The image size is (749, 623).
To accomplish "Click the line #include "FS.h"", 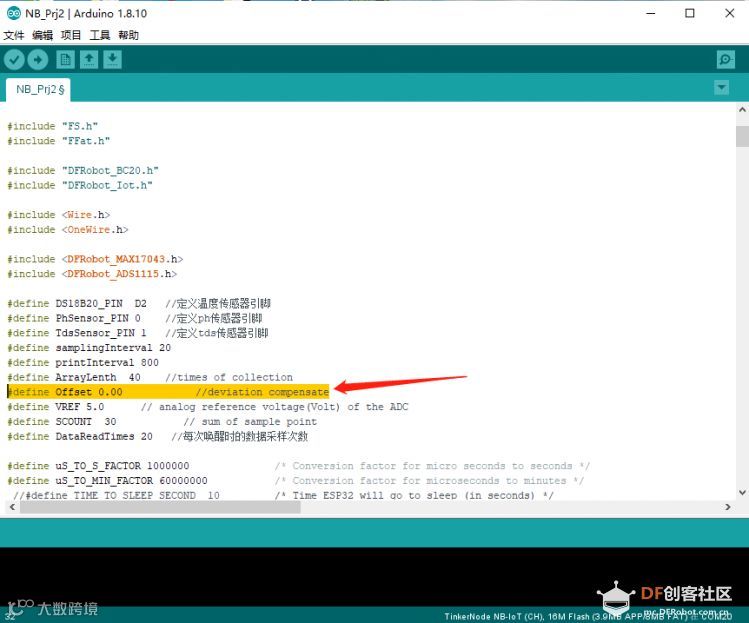I will (53, 126).
